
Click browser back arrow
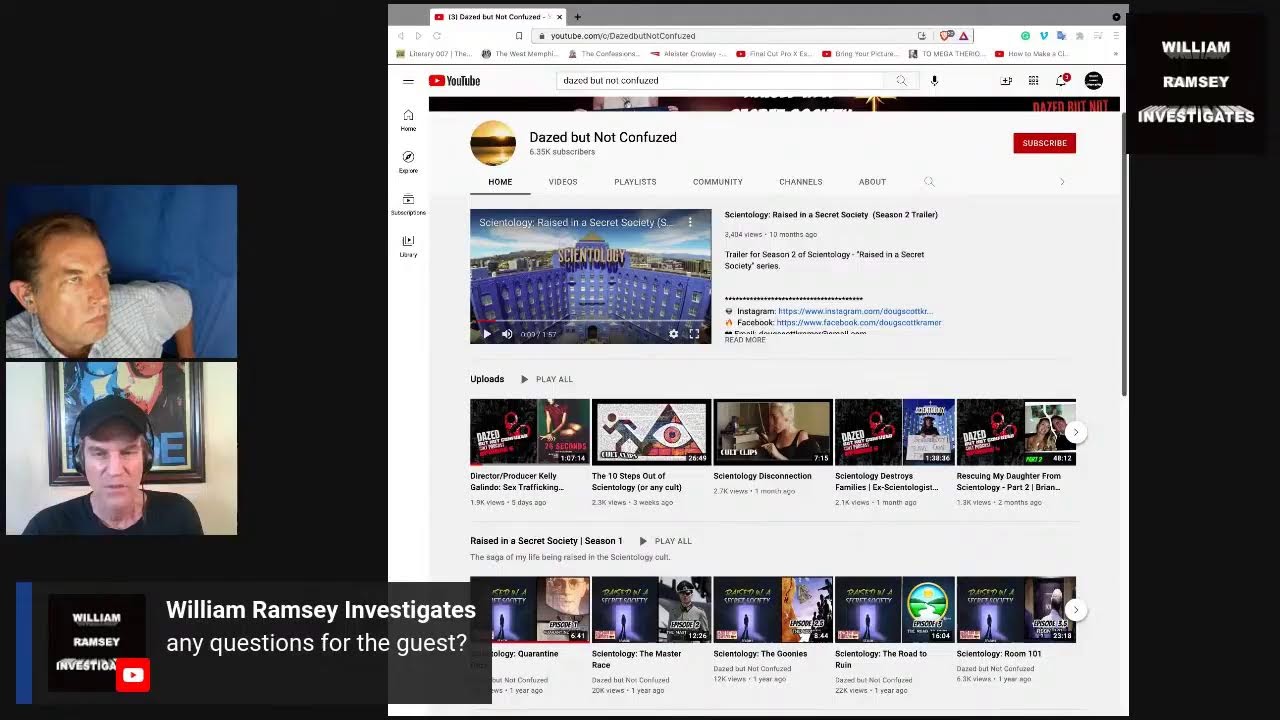tap(402, 36)
